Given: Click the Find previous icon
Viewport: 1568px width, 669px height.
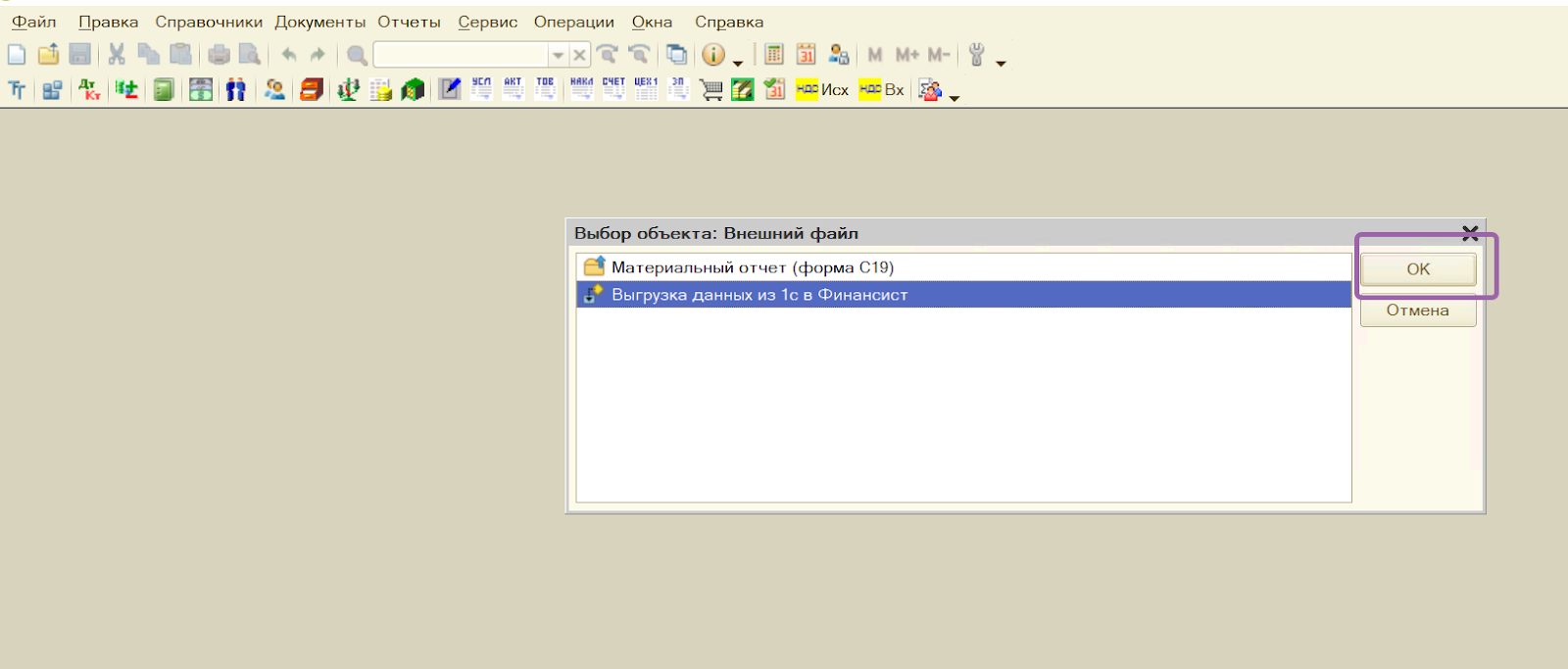Looking at the screenshot, I should (x=640, y=55).
